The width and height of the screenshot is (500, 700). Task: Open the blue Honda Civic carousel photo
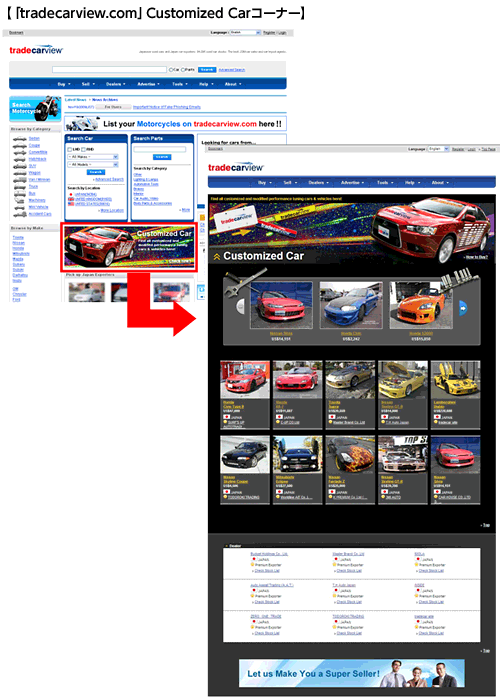pos(351,305)
